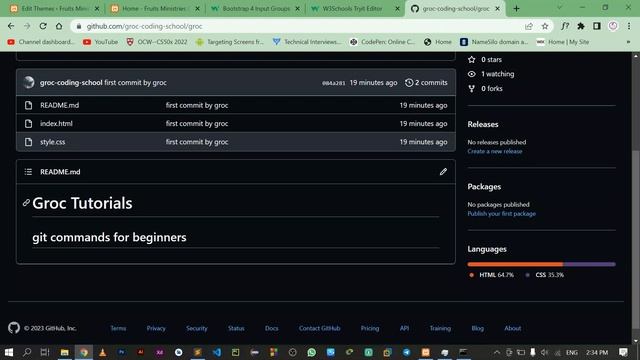The image size is (640, 360).
Task: Open NameSilo domain bookmark
Action: click(x=494, y=42)
